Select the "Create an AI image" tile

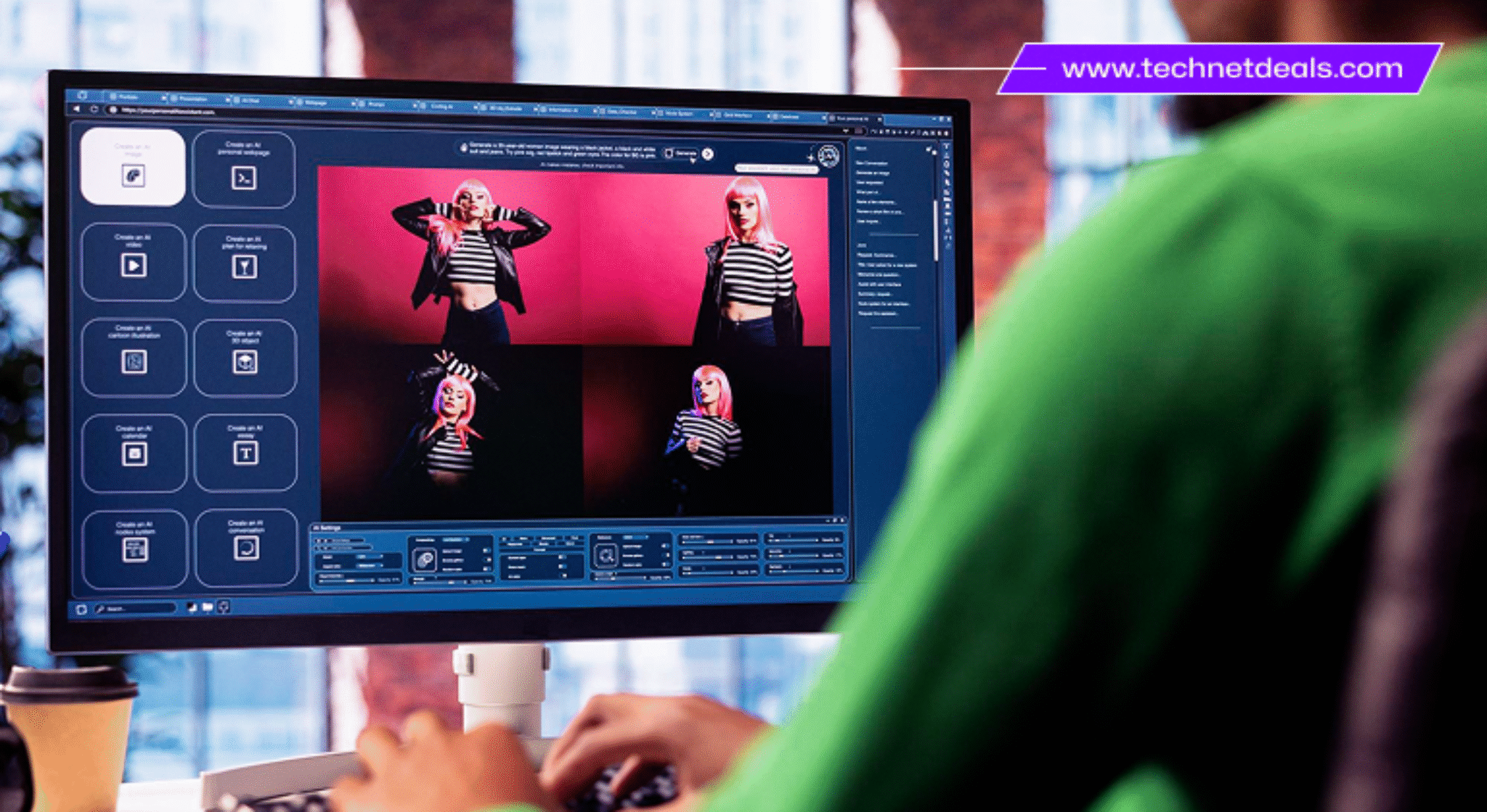(134, 167)
